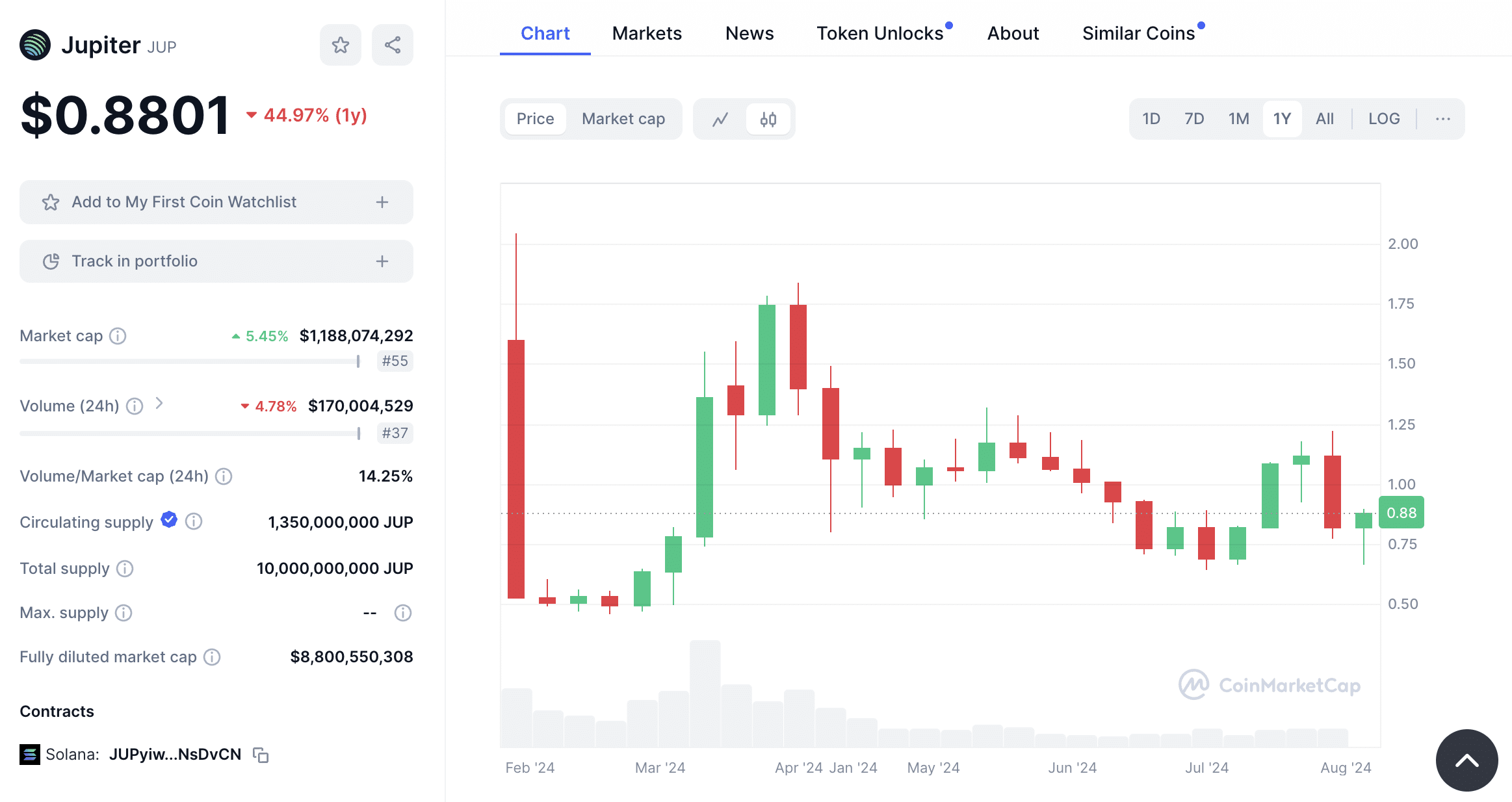Click the 1,350,000,000 JUP supply value
The image size is (1512, 802).
pyautogui.click(x=341, y=523)
